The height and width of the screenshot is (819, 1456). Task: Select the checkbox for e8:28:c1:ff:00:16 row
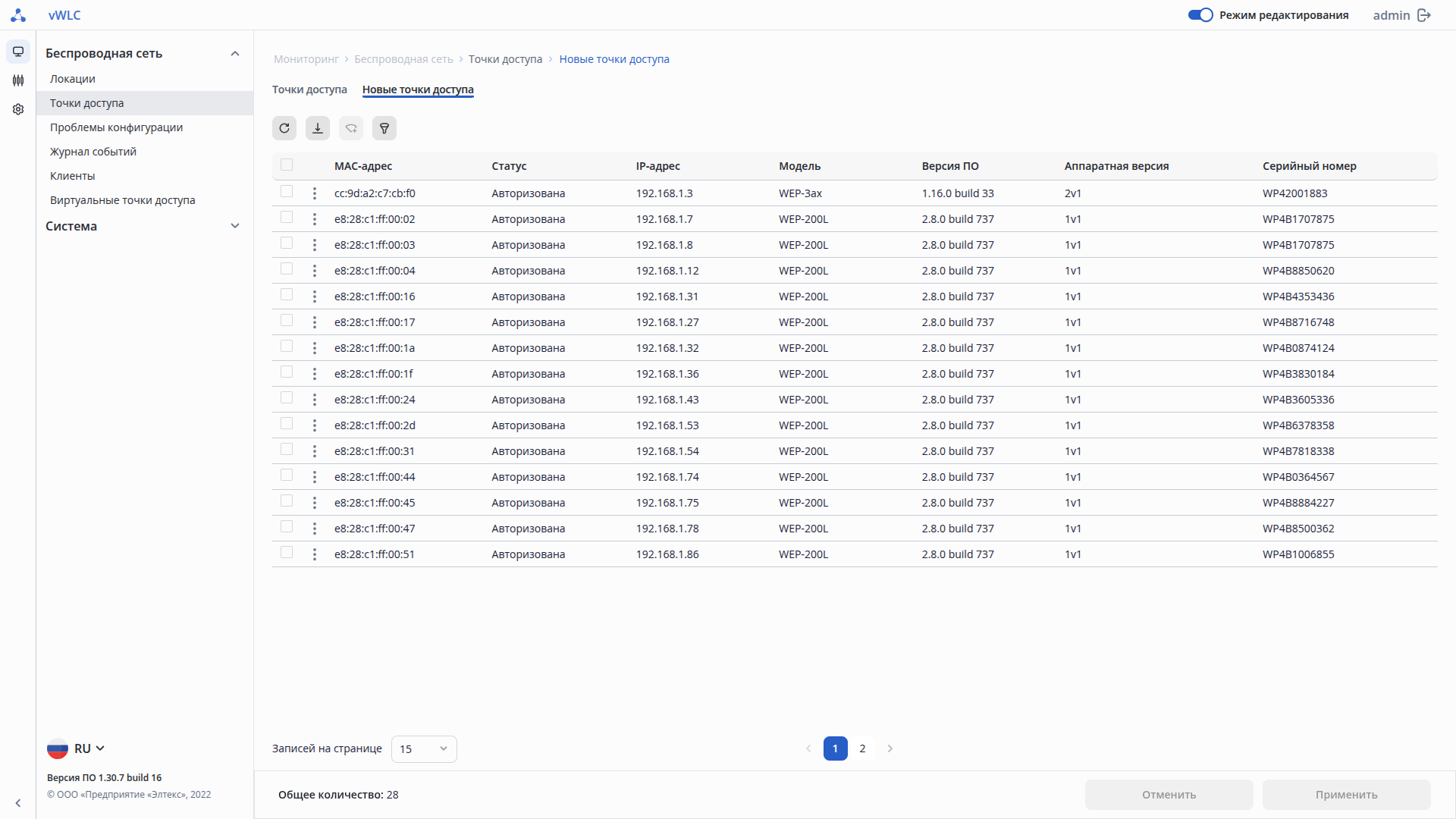point(287,295)
